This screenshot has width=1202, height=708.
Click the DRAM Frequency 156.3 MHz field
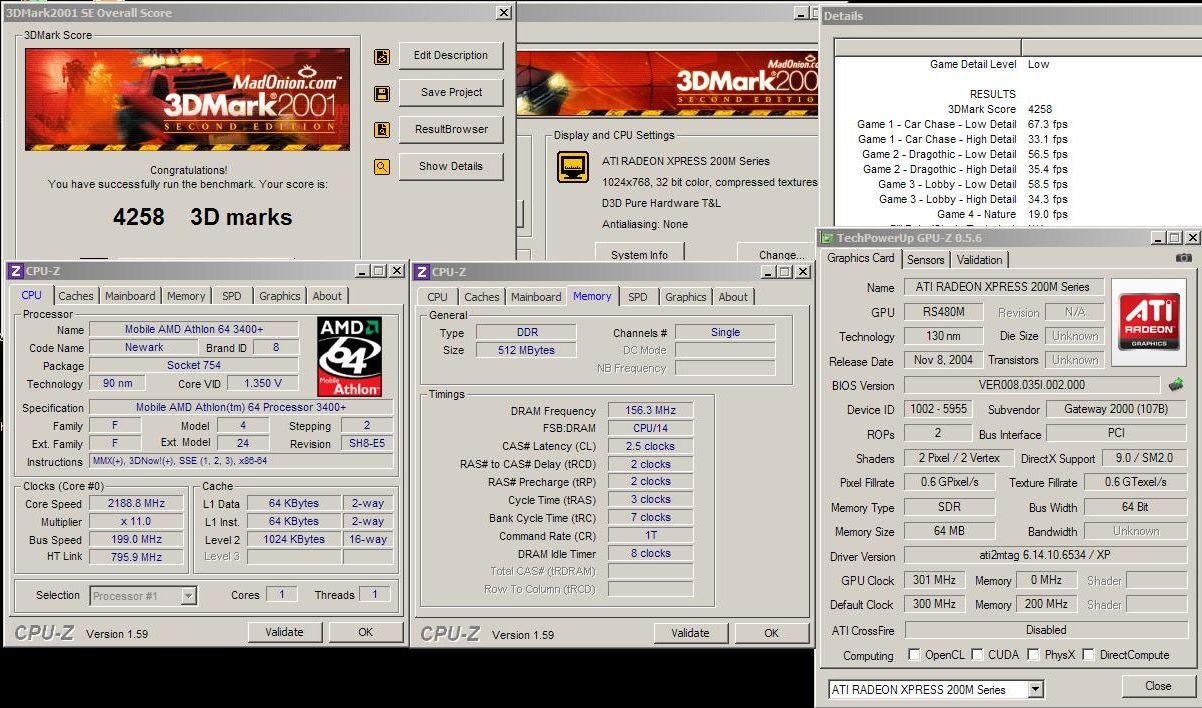coord(650,411)
